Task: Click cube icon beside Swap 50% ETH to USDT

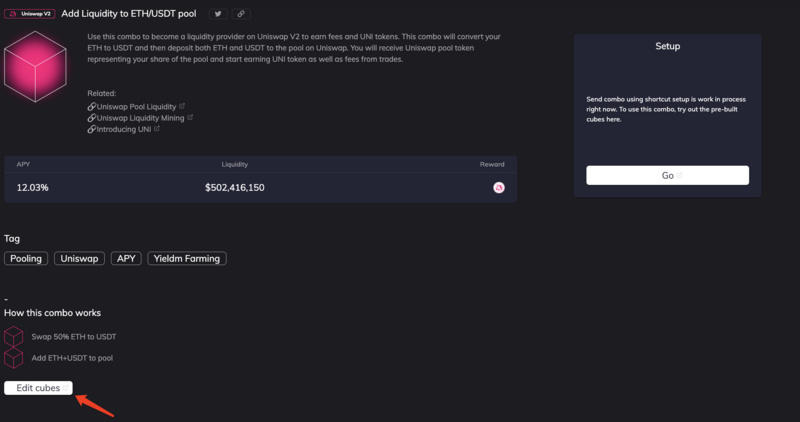Action: click(x=13, y=336)
